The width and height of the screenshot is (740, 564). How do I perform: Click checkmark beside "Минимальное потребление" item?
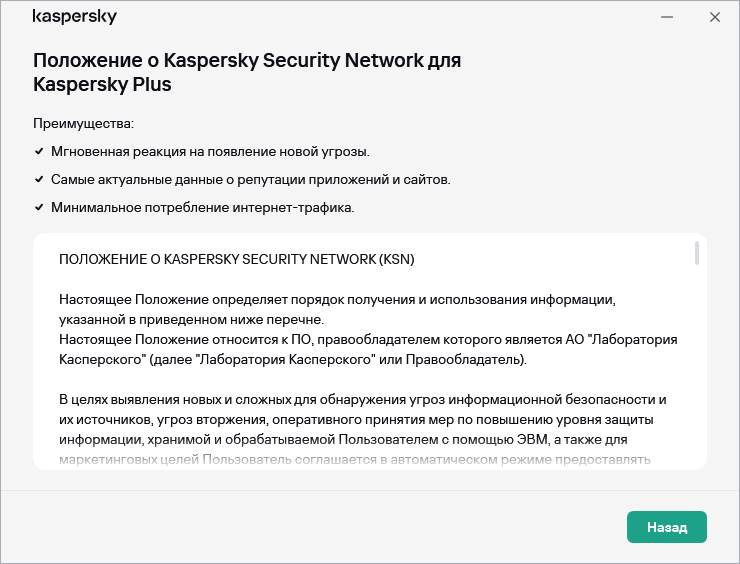point(39,208)
